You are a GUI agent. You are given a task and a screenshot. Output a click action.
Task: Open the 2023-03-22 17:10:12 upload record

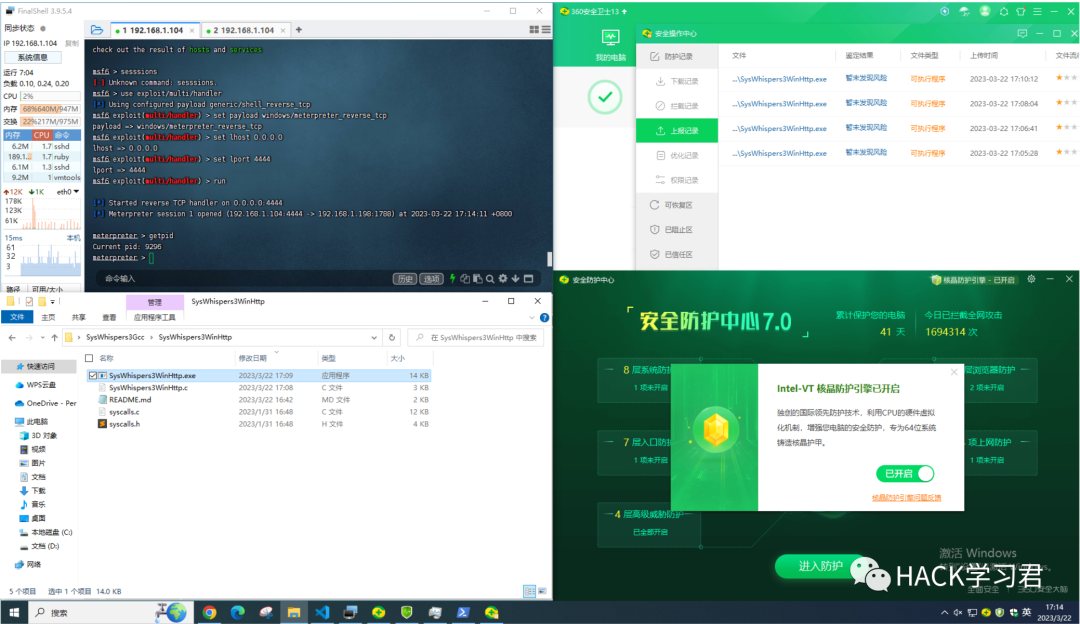click(899, 79)
